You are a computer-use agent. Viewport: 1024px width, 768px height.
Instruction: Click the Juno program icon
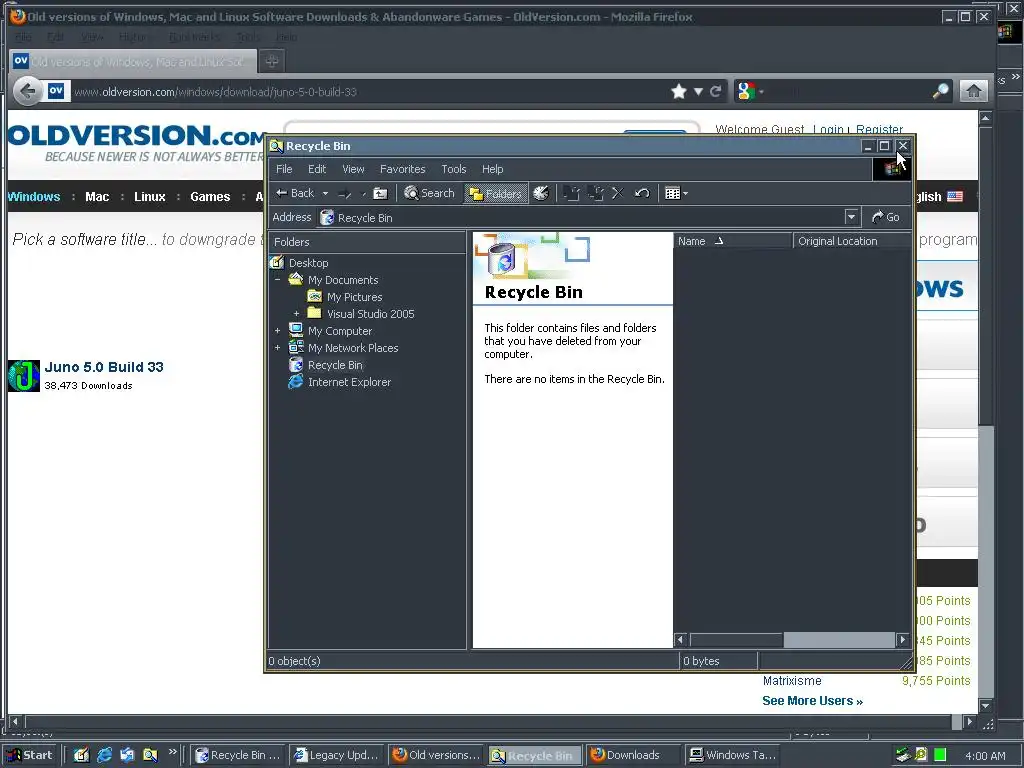[x=24, y=376]
